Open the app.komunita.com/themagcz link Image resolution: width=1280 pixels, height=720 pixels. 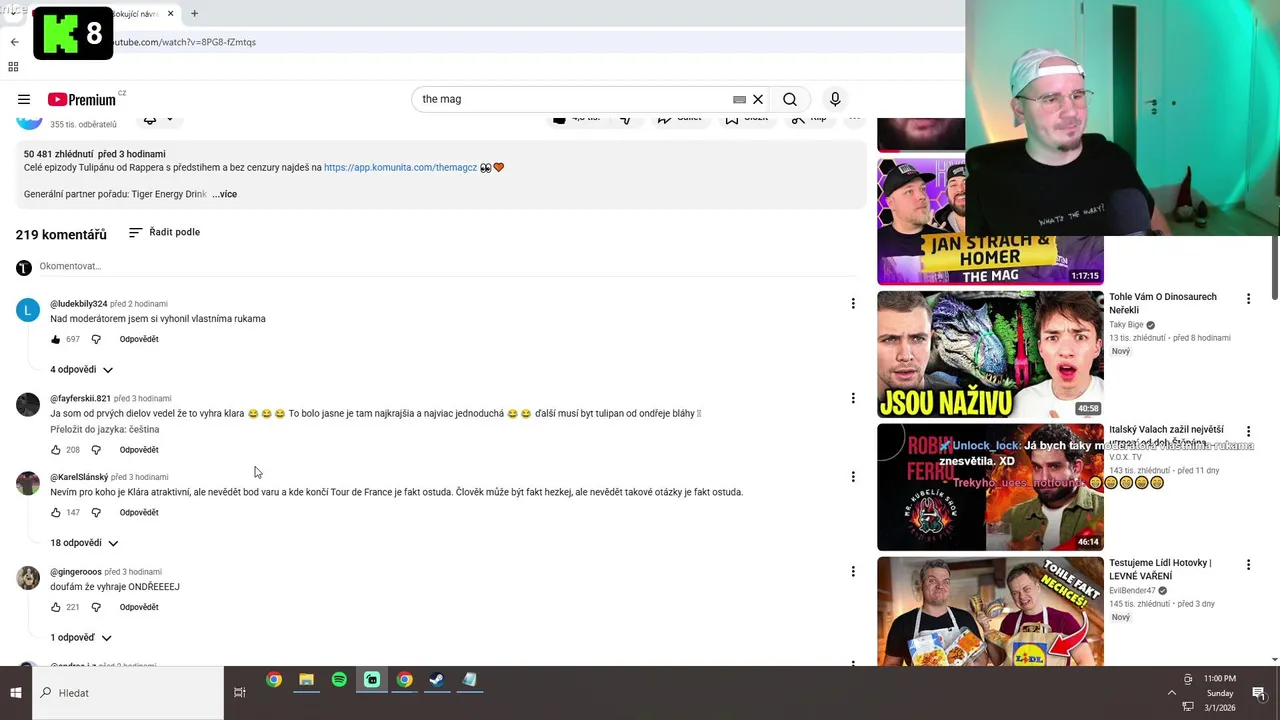click(x=400, y=167)
